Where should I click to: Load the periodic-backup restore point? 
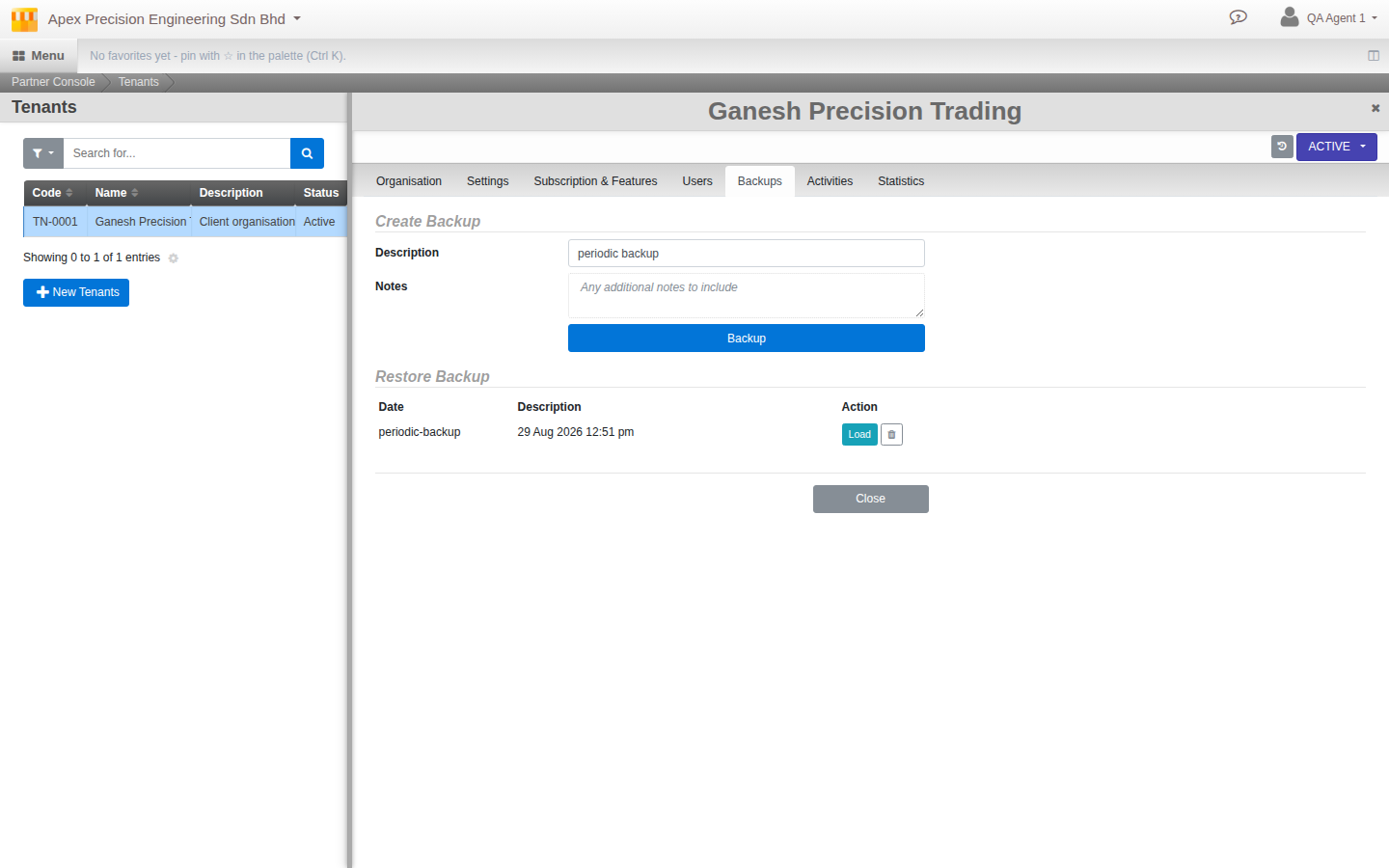[859, 435]
